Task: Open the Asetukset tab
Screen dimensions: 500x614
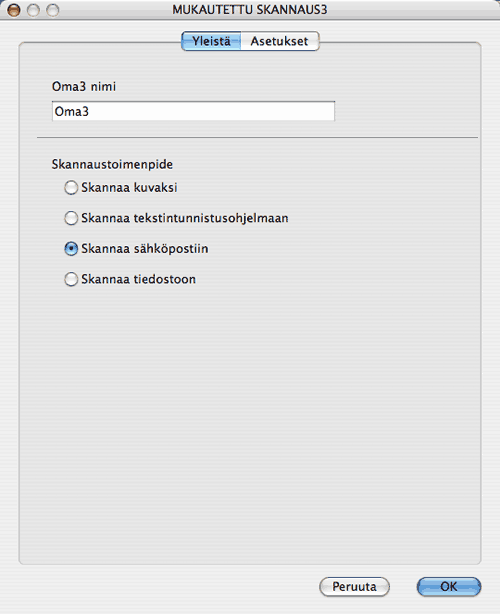Action: click(x=280, y=41)
